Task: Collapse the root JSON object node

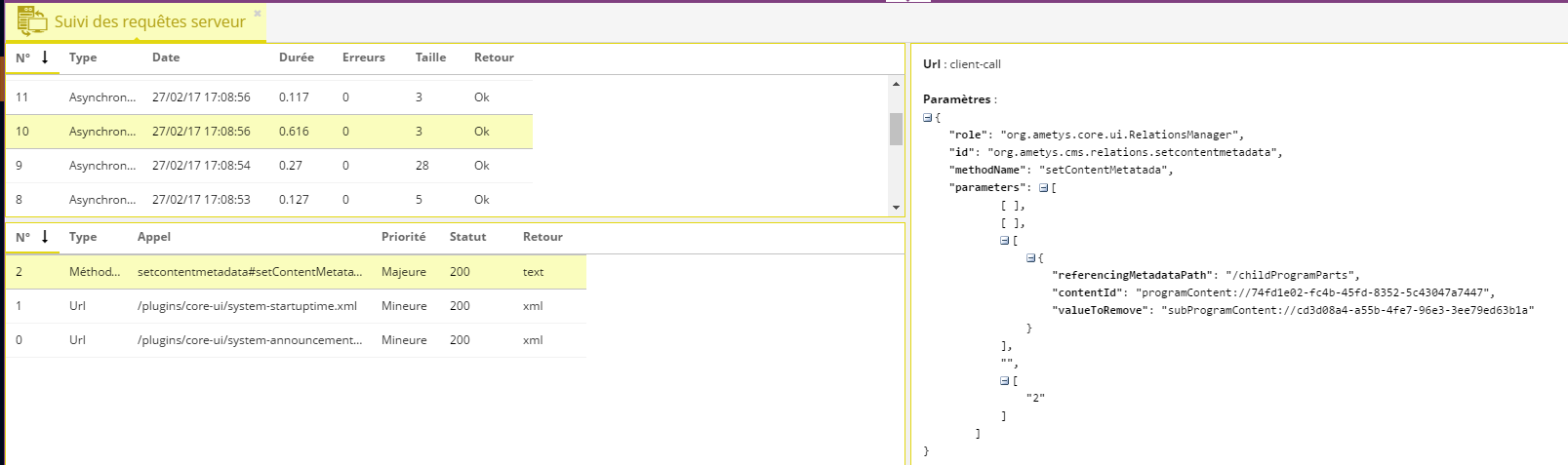Action: pos(928,118)
